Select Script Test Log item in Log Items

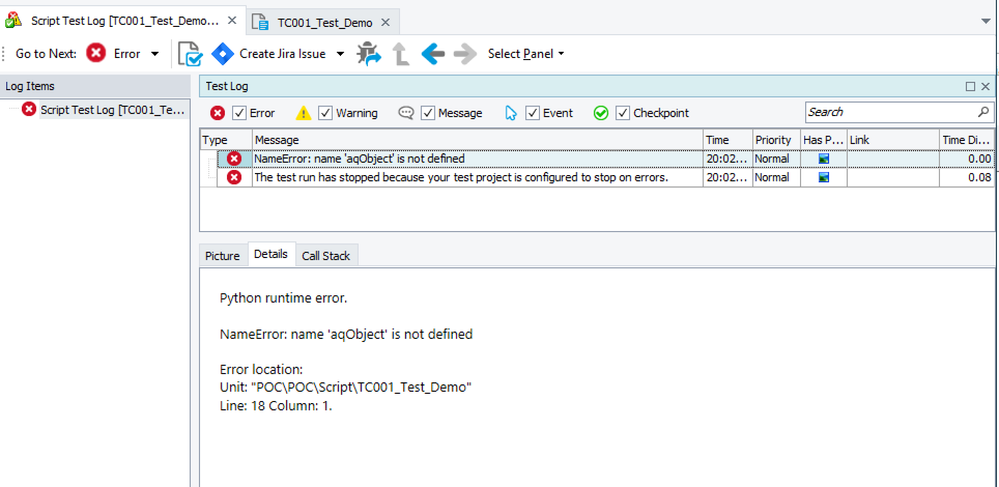pyautogui.click(x=112, y=109)
